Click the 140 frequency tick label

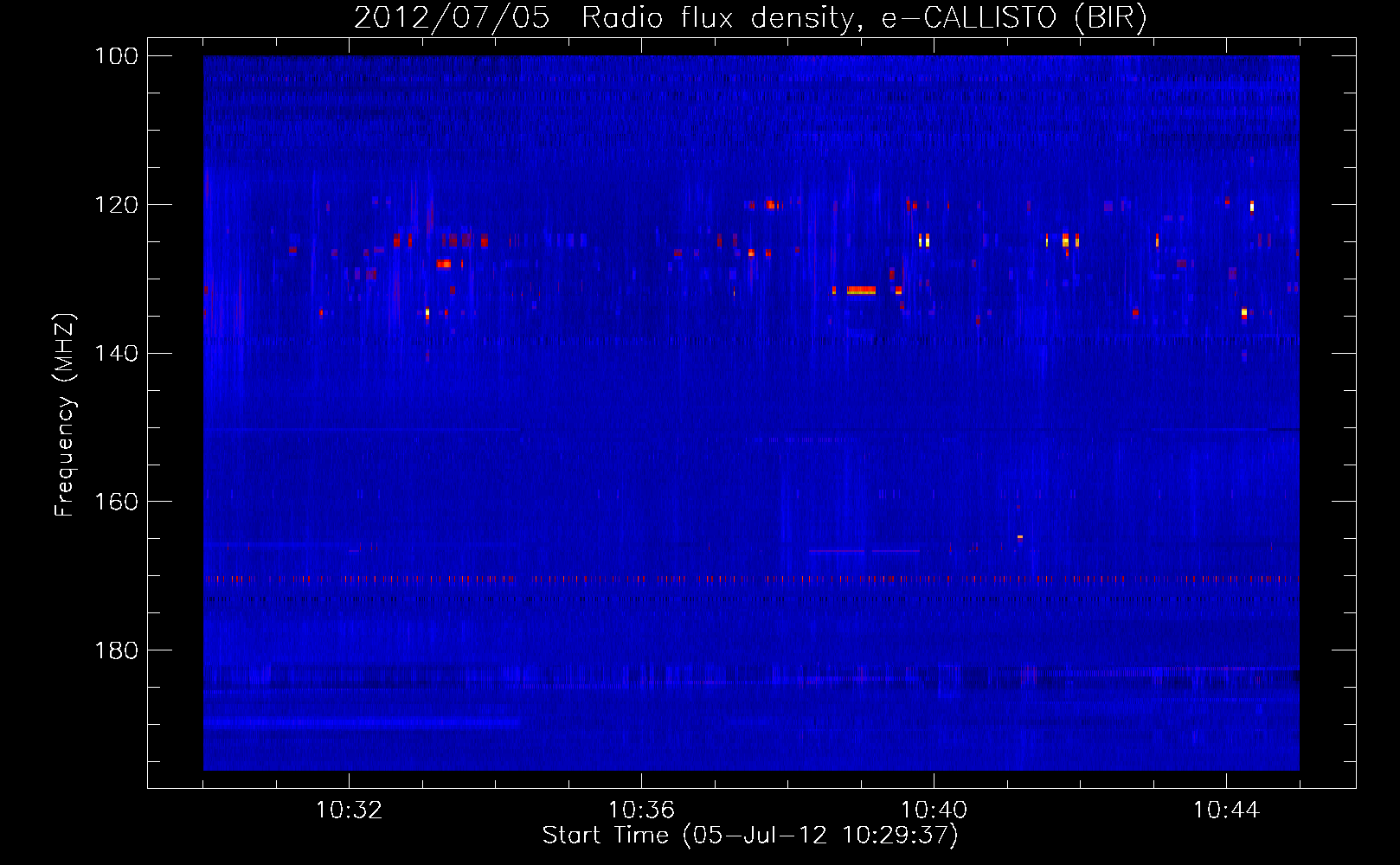click(x=116, y=354)
